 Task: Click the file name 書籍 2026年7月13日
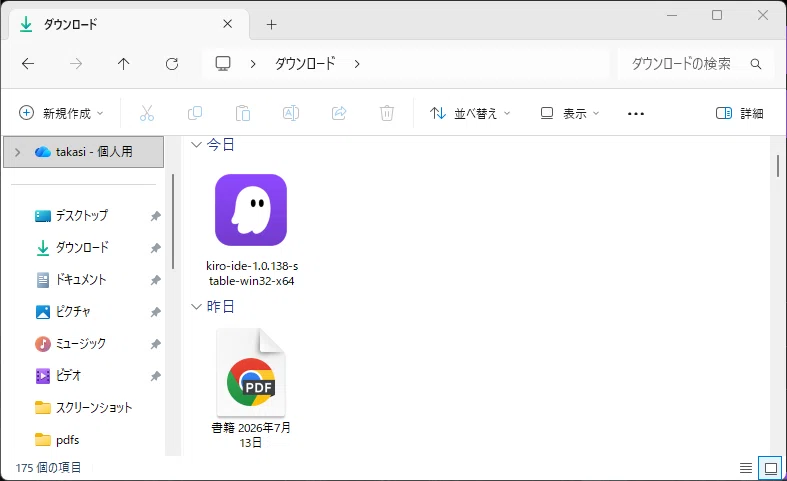point(251,435)
